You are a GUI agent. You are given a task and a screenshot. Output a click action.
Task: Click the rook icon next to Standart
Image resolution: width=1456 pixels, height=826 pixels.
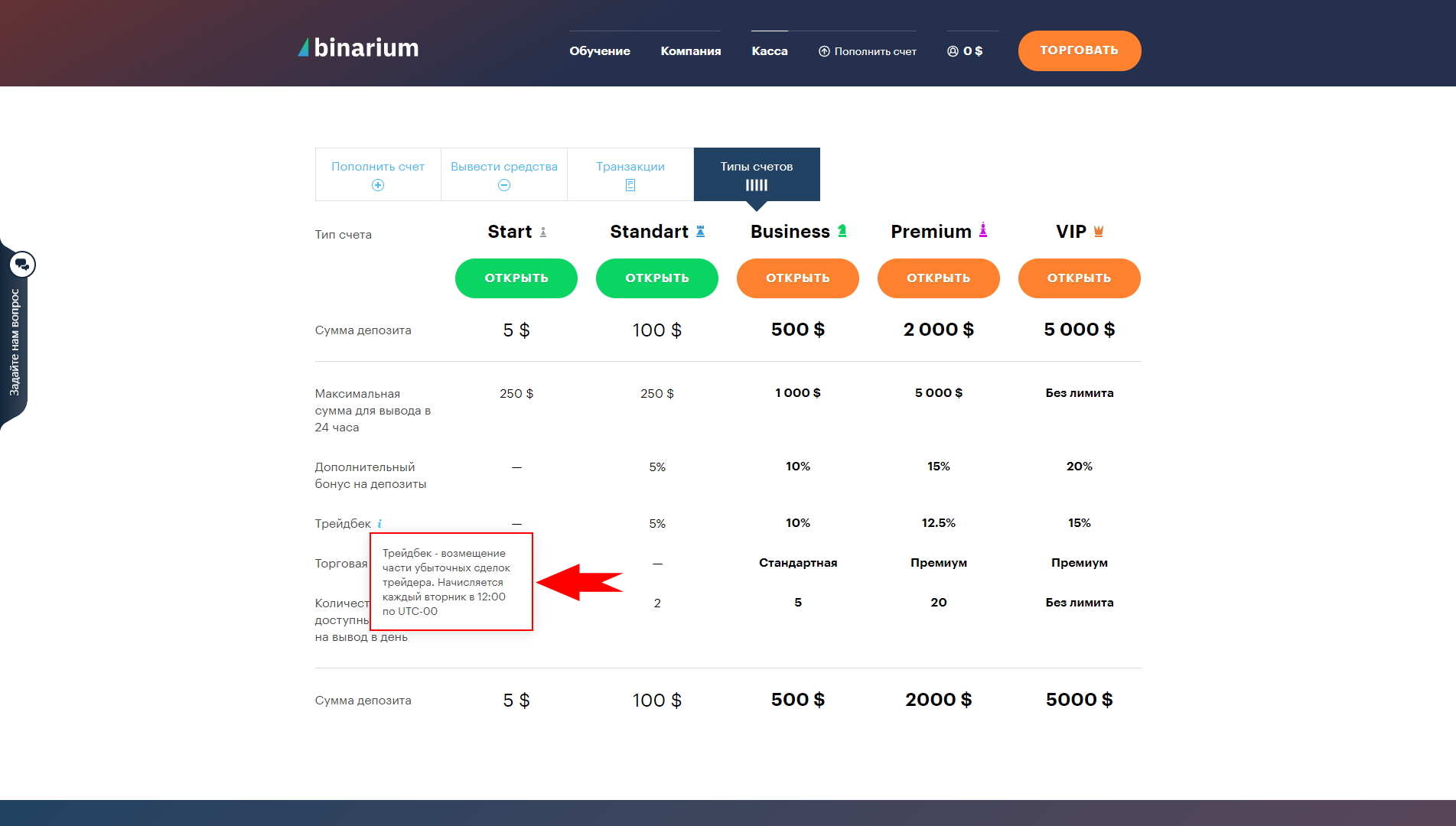click(x=700, y=231)
